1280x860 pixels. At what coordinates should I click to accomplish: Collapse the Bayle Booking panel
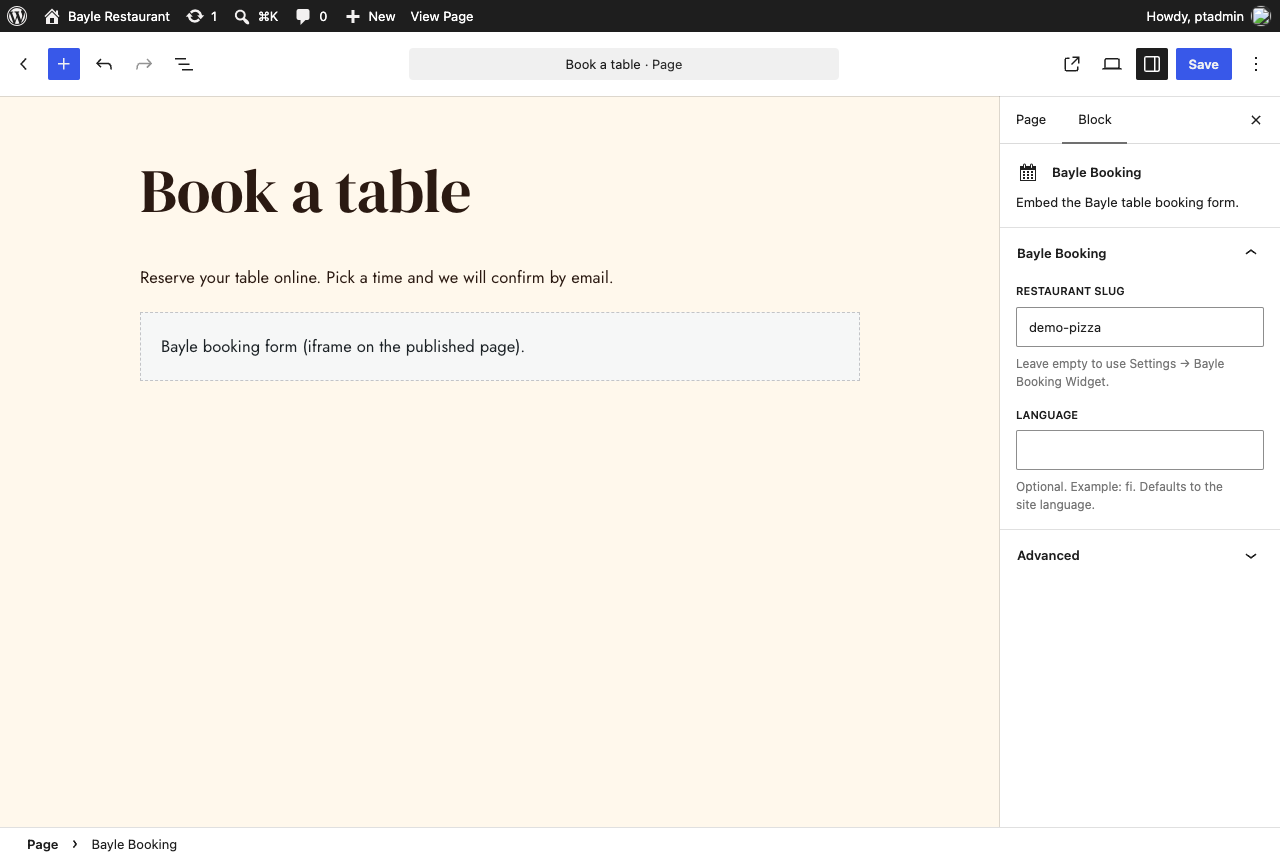pos(1140,253)
